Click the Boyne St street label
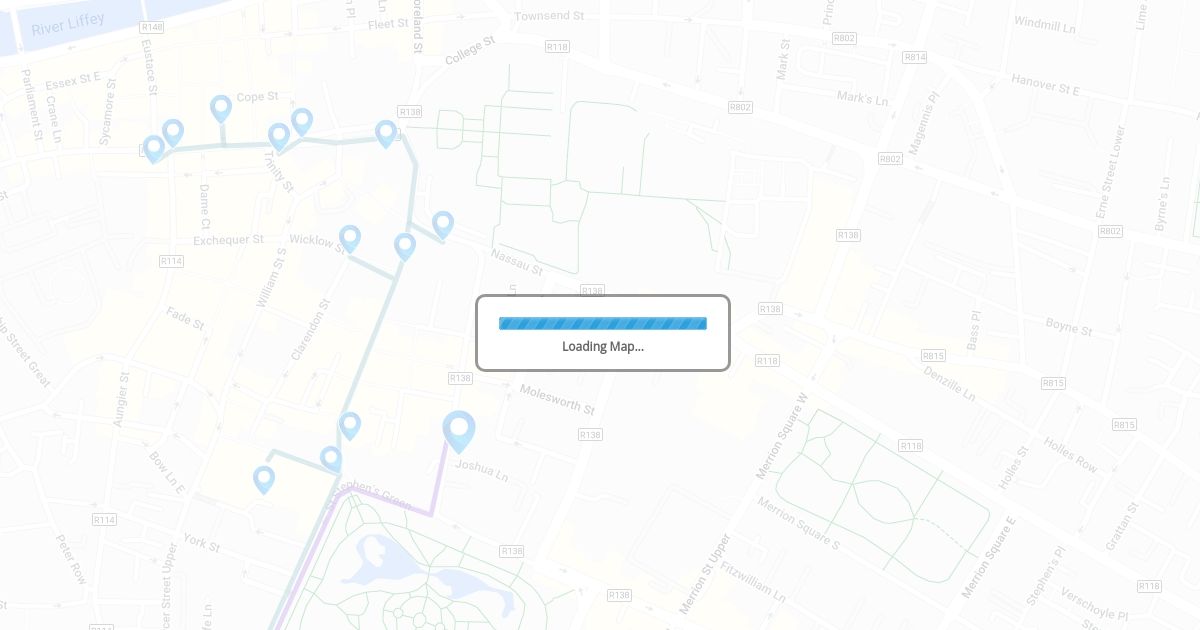Image resolution: width=1200 pixels, height=630 pixels. click(1069, 326)
